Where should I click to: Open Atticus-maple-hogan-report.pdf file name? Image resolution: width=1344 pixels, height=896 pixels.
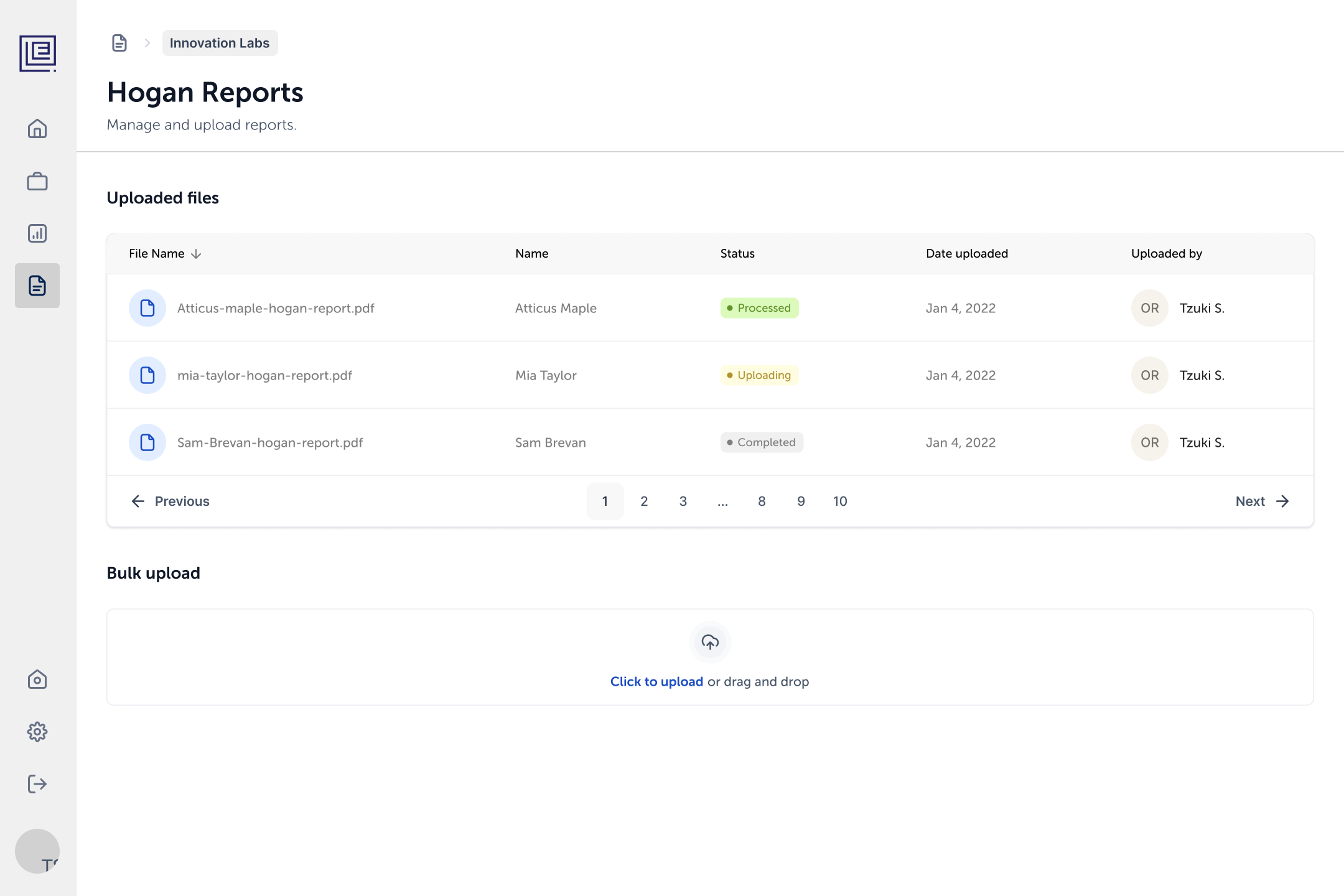click(x=276, y=309)
